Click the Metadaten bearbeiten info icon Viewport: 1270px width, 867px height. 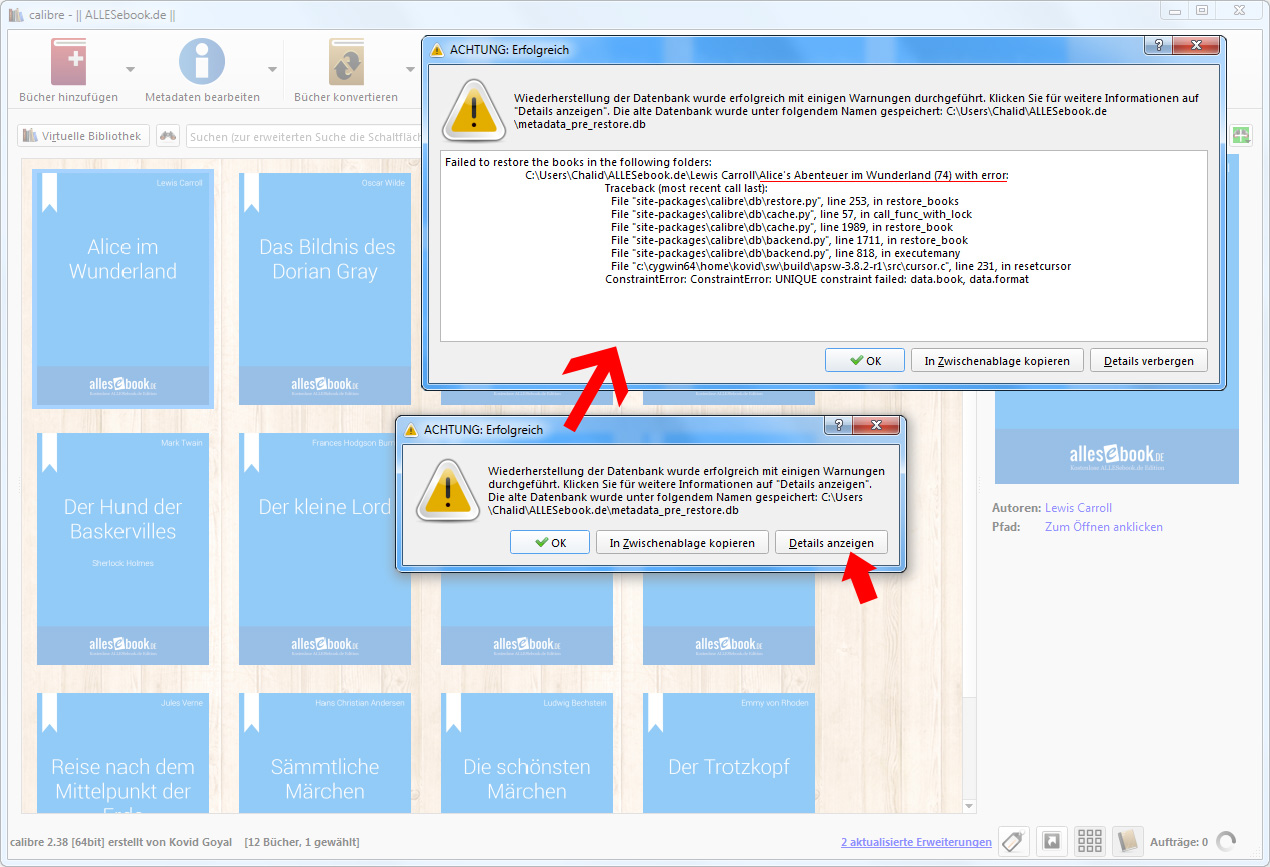pos(202,62)
